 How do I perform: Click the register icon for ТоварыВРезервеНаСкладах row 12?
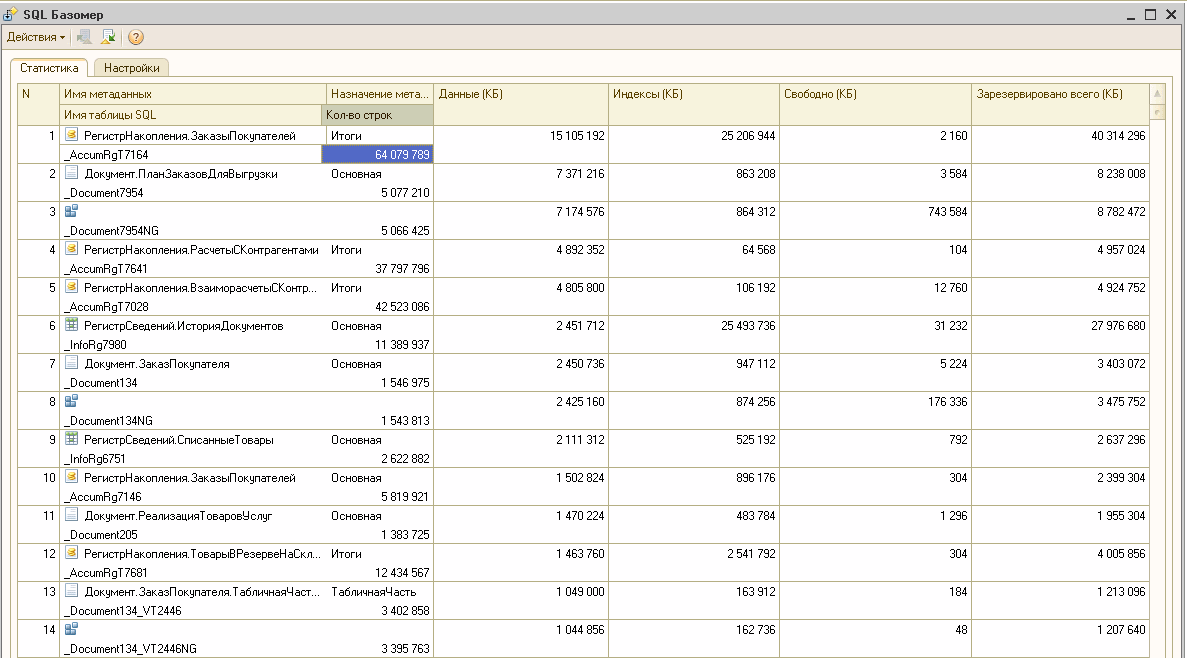[x=71, y=552]
